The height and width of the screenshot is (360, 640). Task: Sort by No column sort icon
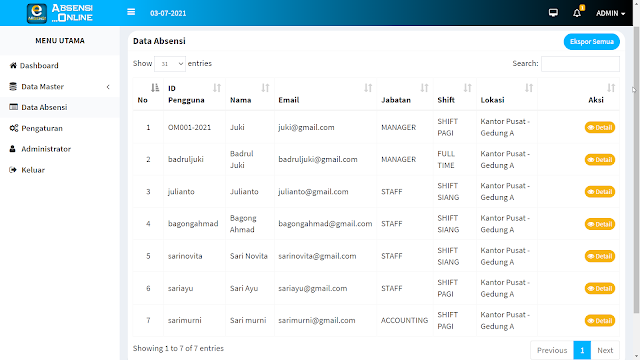pyautogui.click(x=155, y=88)
